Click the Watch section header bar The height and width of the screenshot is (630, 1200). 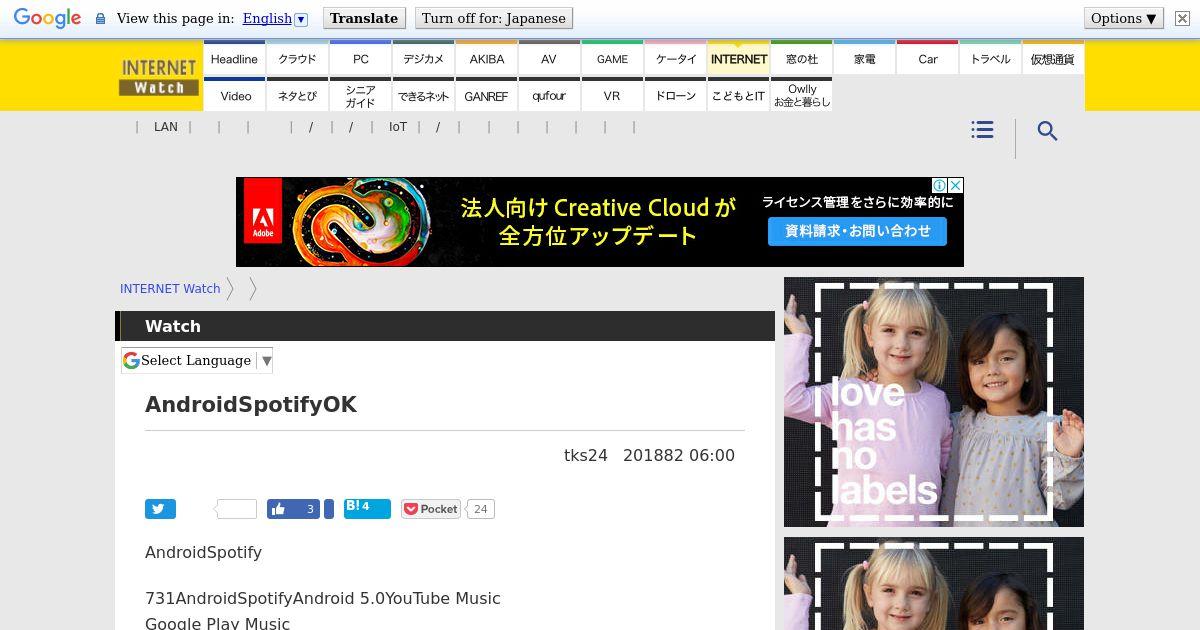445,326
